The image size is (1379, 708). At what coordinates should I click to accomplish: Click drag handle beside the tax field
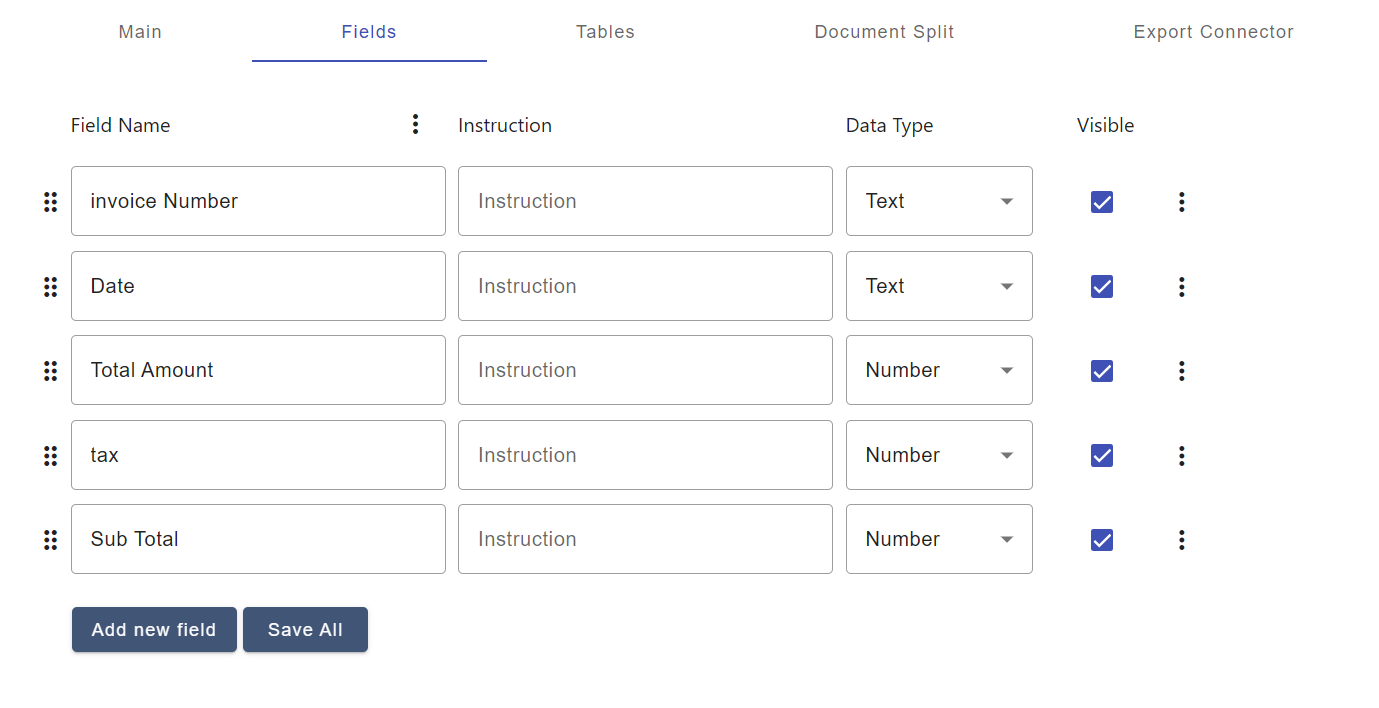pos(50,456)
